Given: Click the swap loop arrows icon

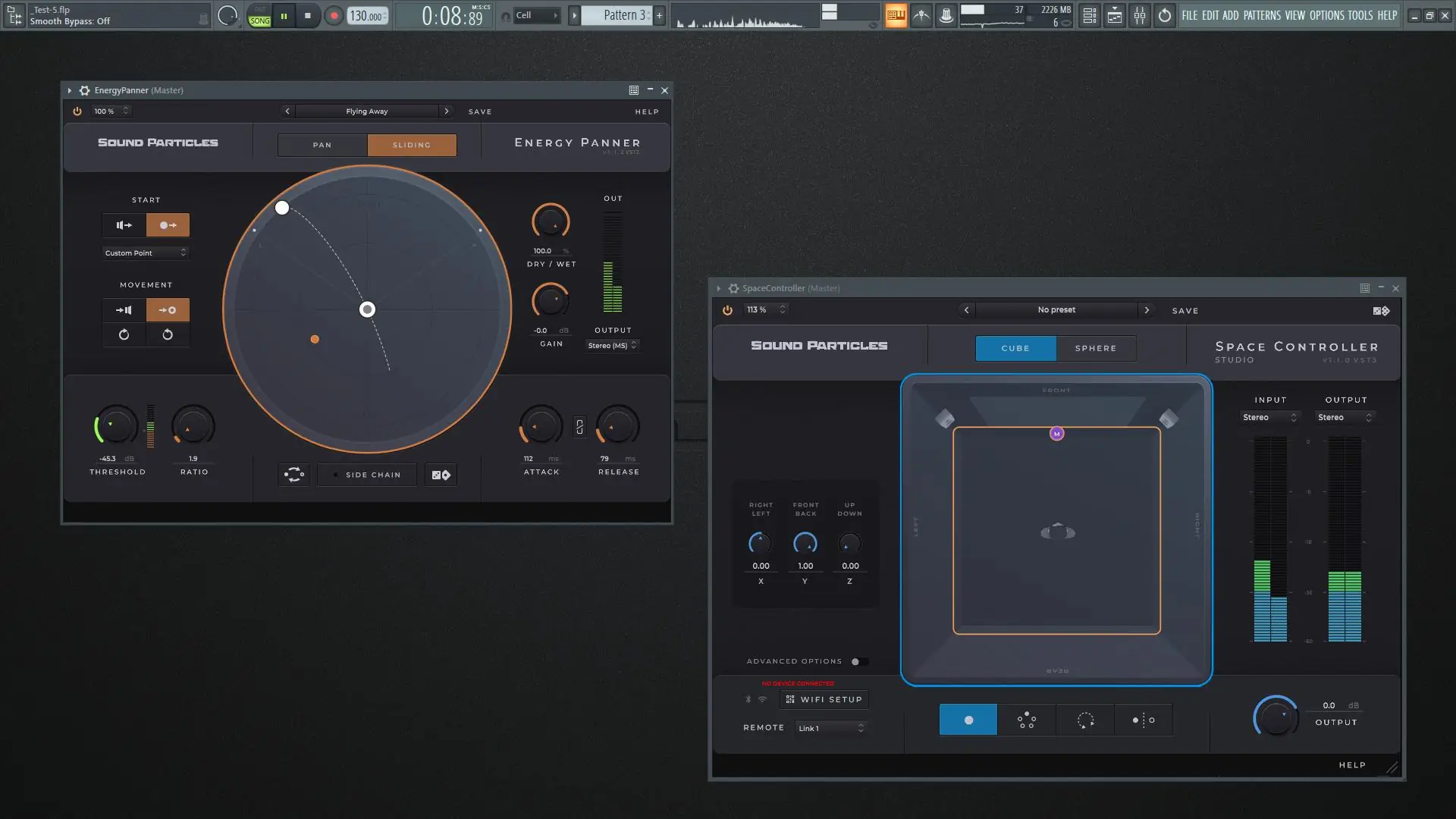Looking at the screenshot, I should click(294, 475).
